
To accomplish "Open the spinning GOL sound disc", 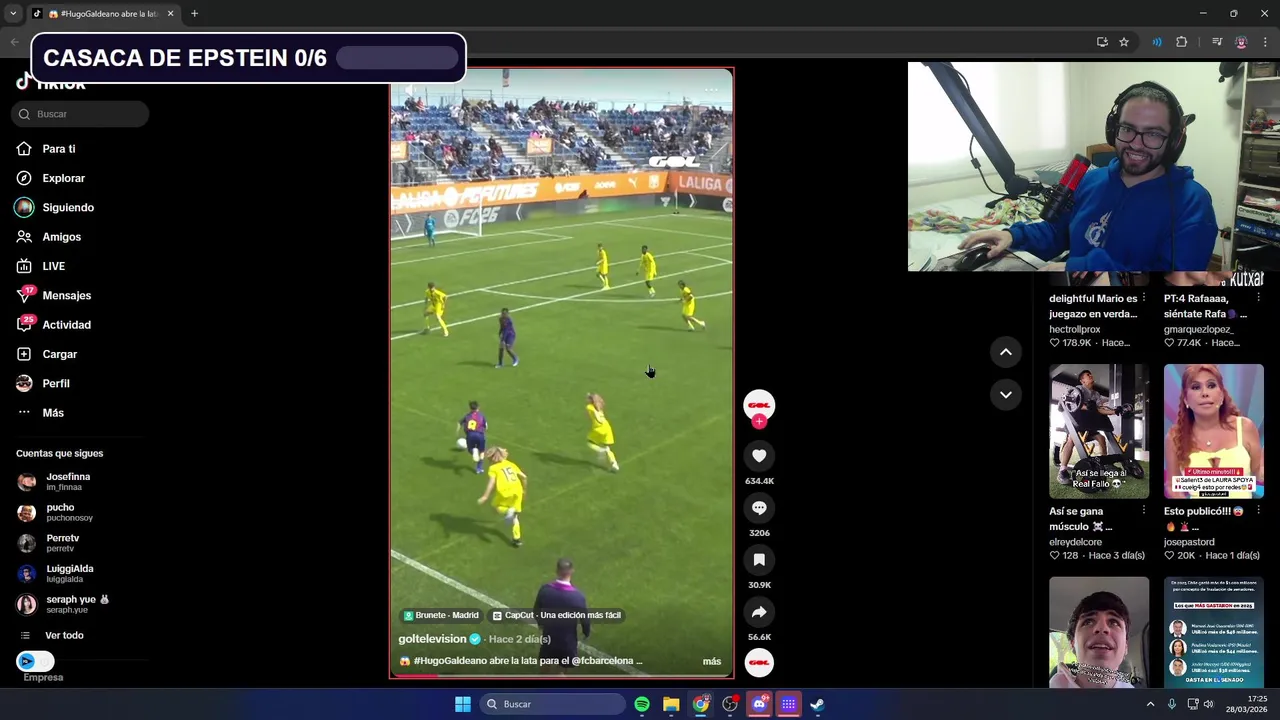I will [759, 662].
